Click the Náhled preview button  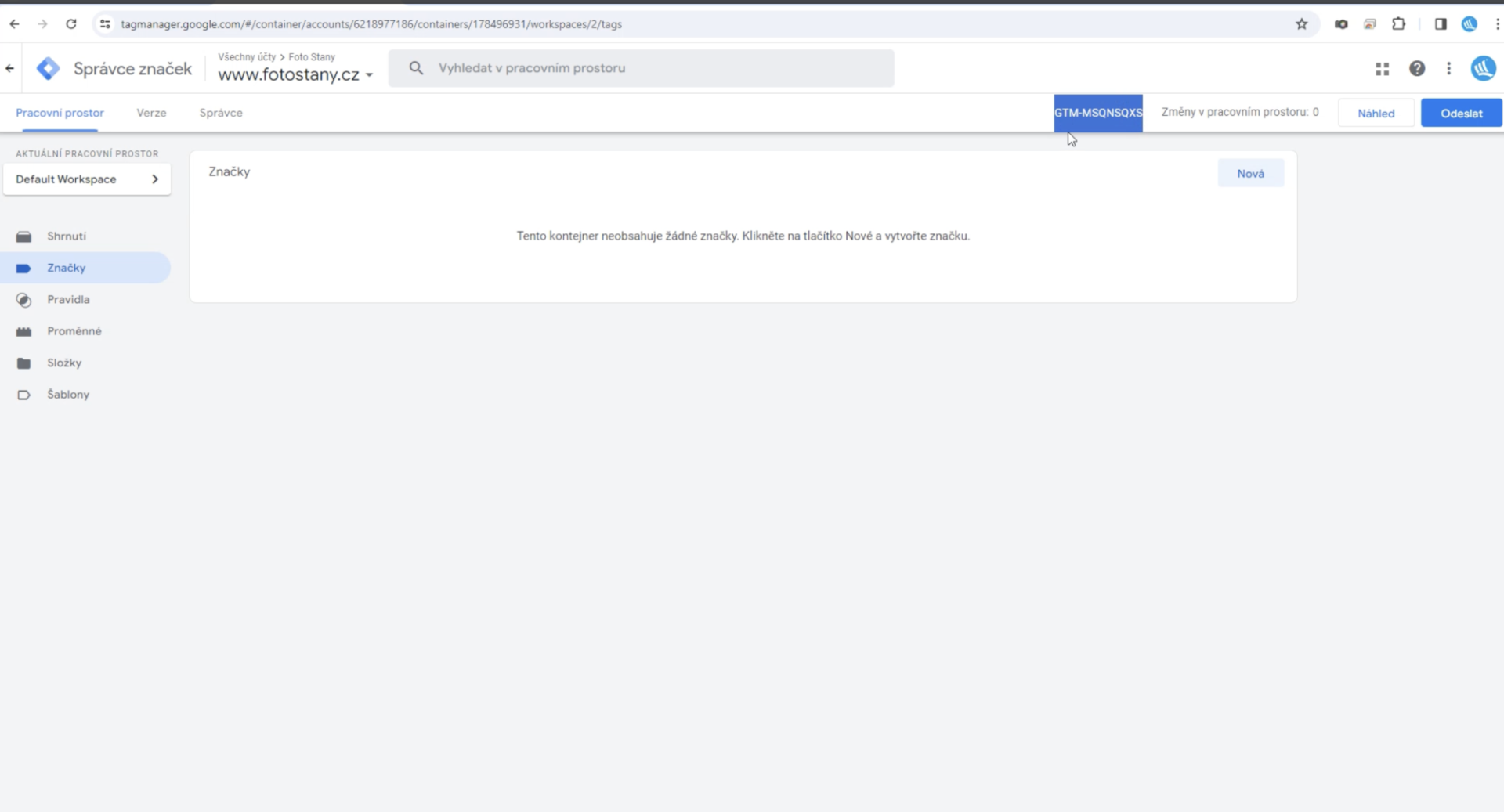pyautogui.click(x=1376, y=113)
